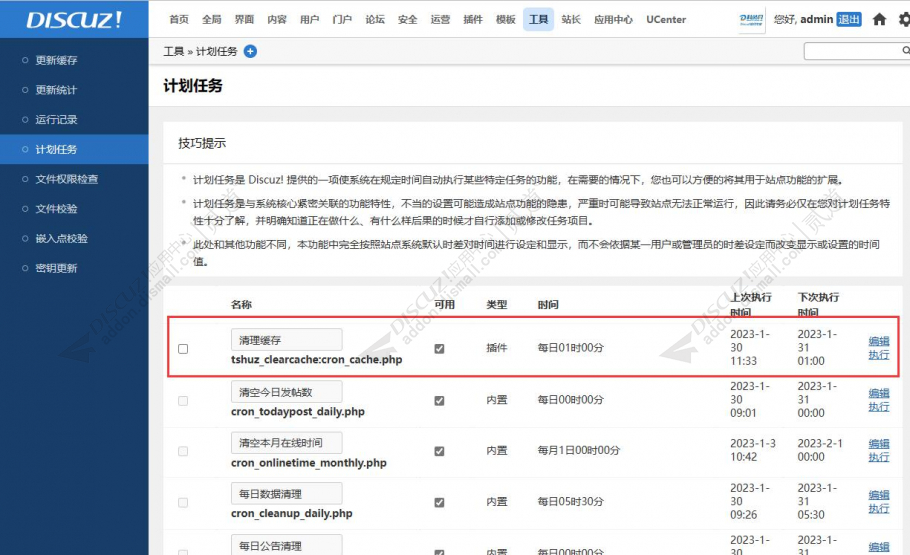
Task: Click the small logo badge before 您好
Action: tap(751, 20)
